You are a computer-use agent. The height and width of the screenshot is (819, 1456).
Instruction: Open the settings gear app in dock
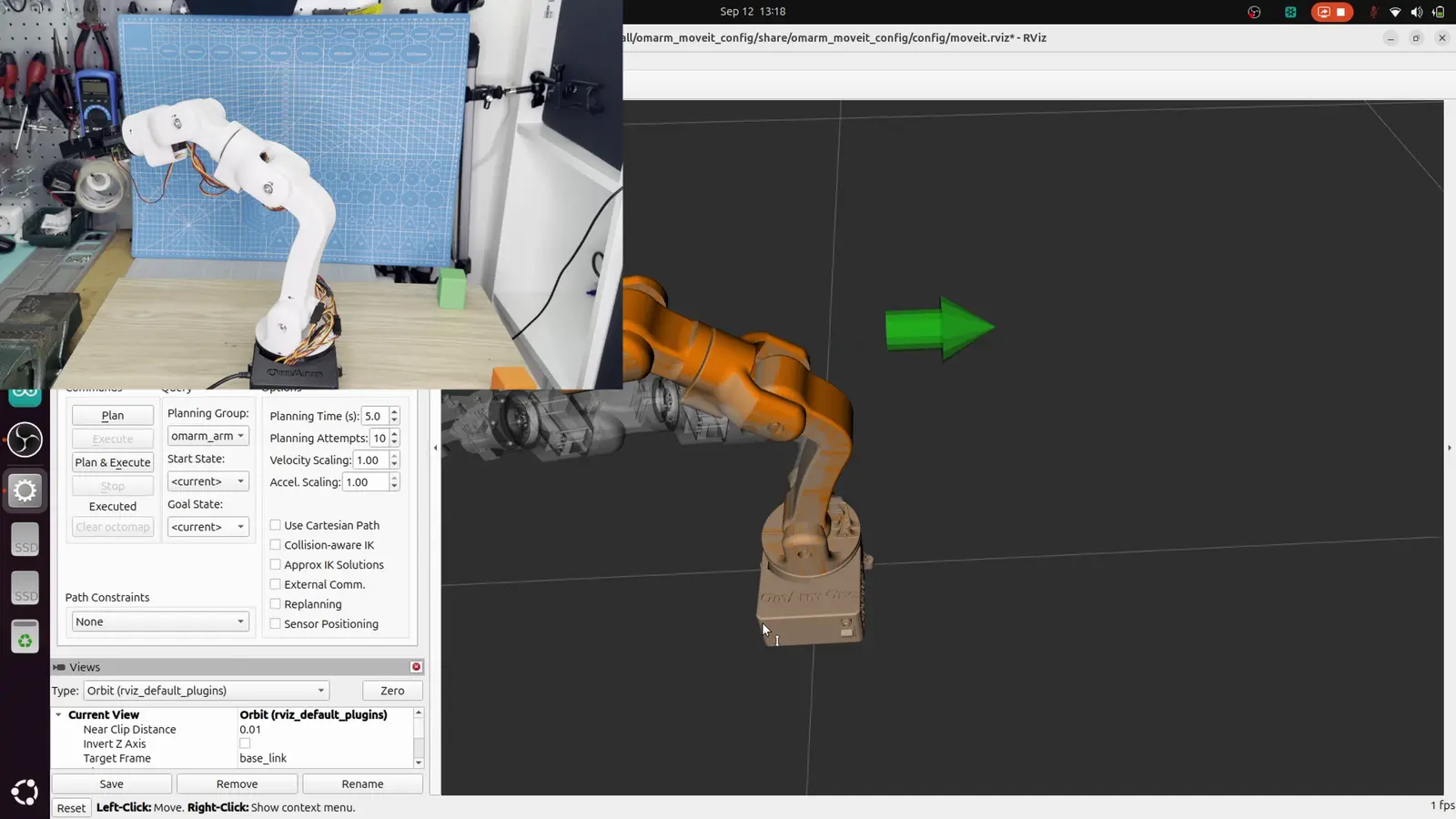pos(25,490)
